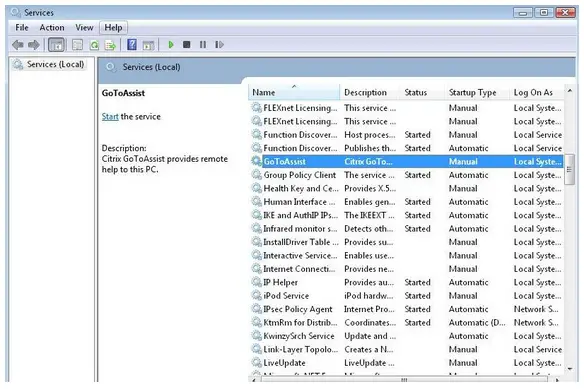Screen dimensions: 584x389
Task: Select the iPod Service row
Action: [x=406, y=295]
